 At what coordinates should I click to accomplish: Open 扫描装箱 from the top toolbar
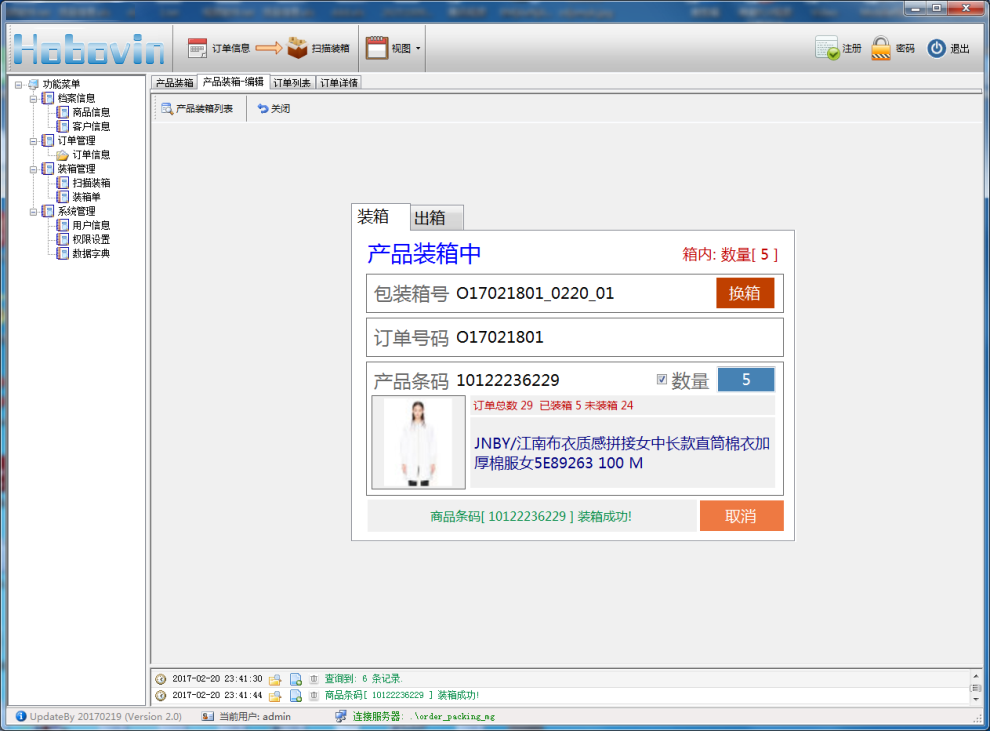(297, 48)
